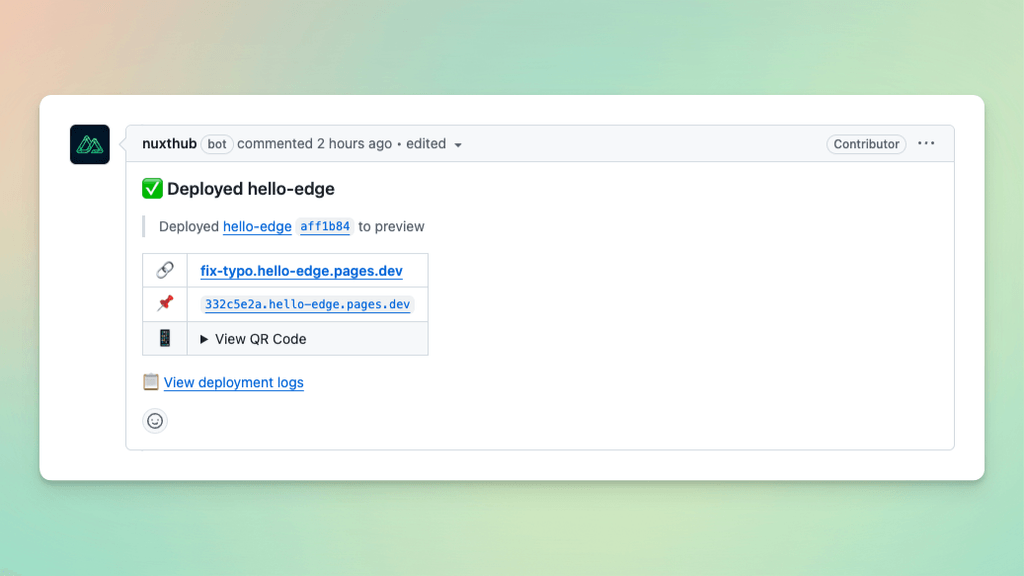Open the fix-typo.hello-edge.pages.dev preview link
Viewport: 1024px width, 576px height.
pyautogui.click(x=302, y=270)
